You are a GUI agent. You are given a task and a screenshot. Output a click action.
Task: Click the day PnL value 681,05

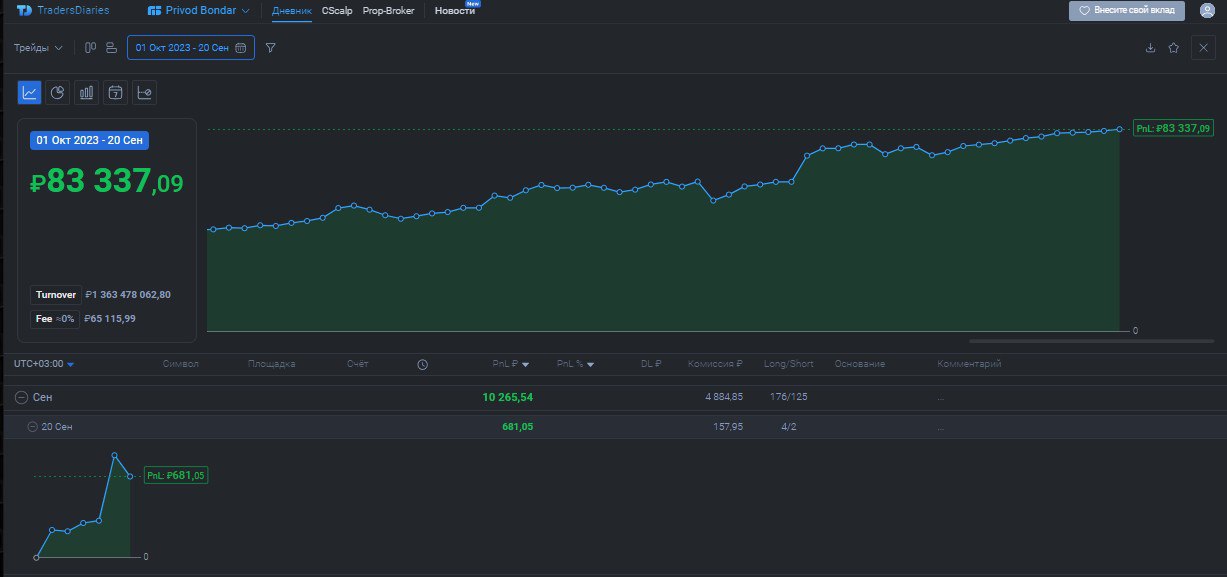coord(517,427)
